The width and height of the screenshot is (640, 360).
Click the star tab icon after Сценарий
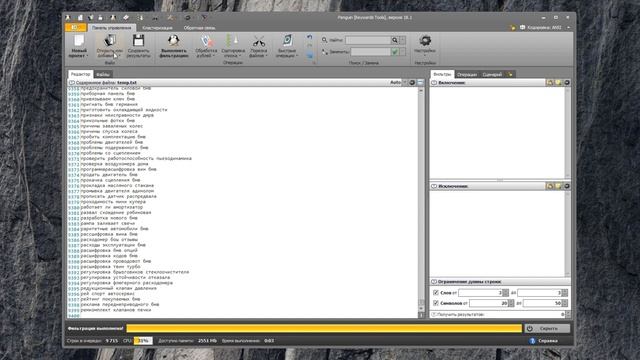pos(510,74)
